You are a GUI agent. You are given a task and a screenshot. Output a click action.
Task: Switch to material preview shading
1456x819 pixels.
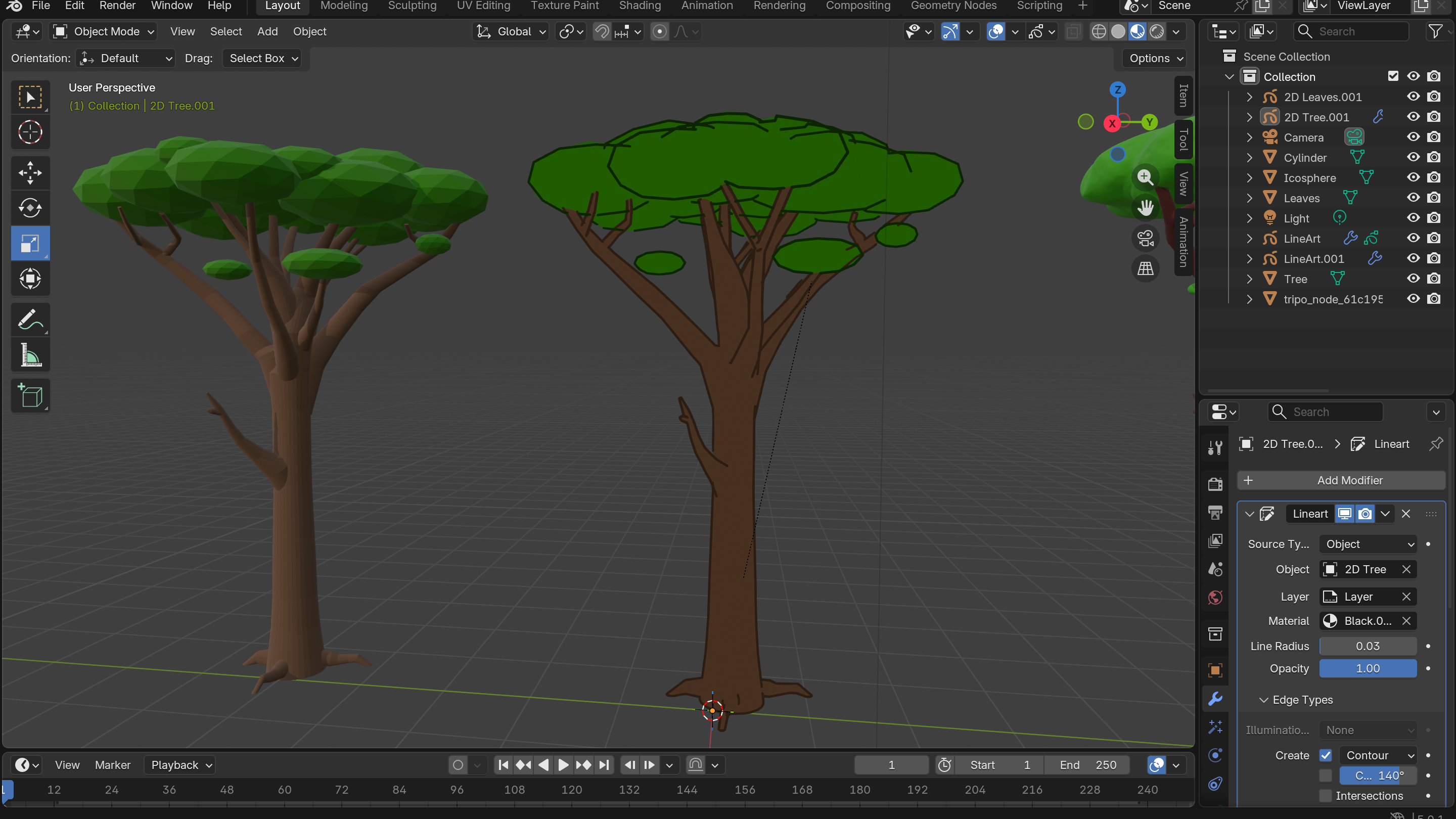tap(1137, 32)
